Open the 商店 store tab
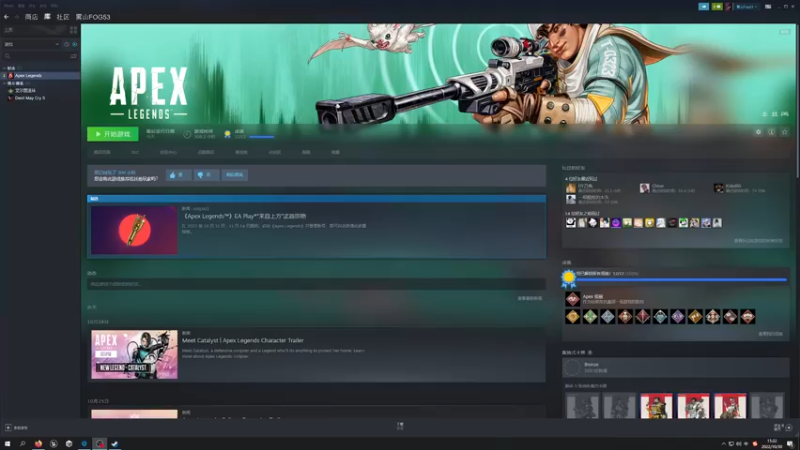800x450 pixels. 31,17
